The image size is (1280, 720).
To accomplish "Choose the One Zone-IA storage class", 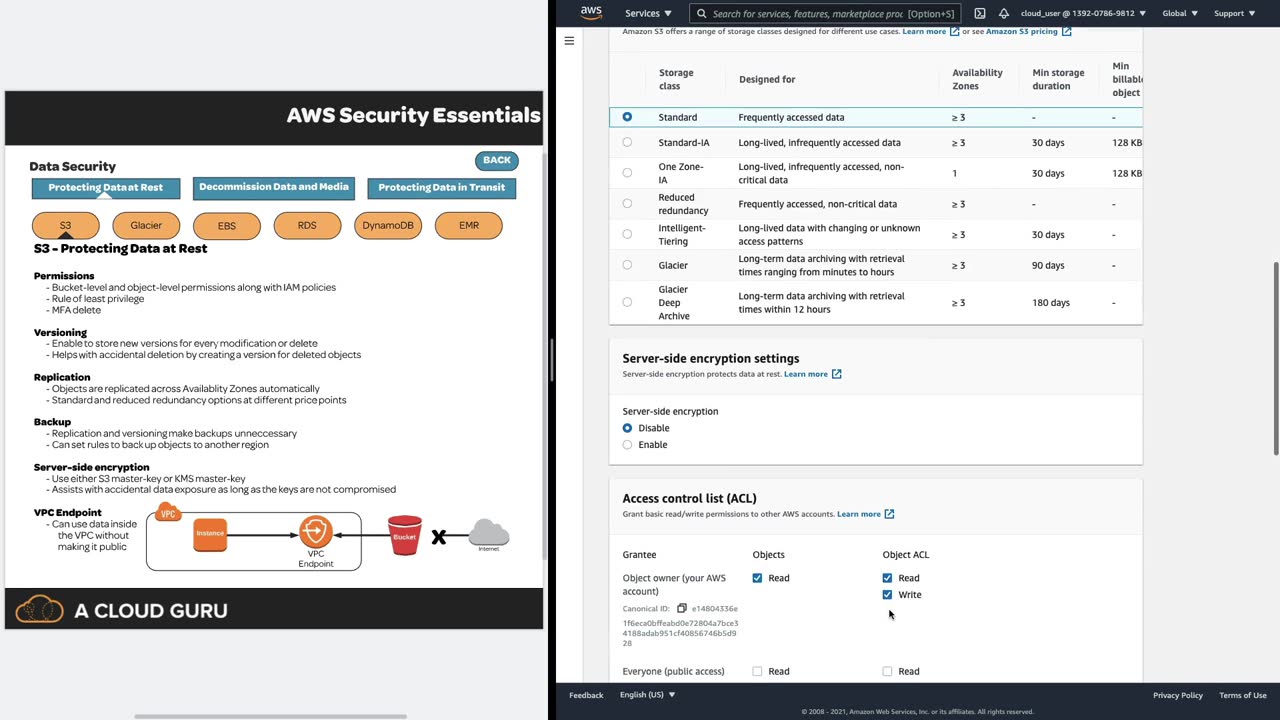I will coord(627,173).
